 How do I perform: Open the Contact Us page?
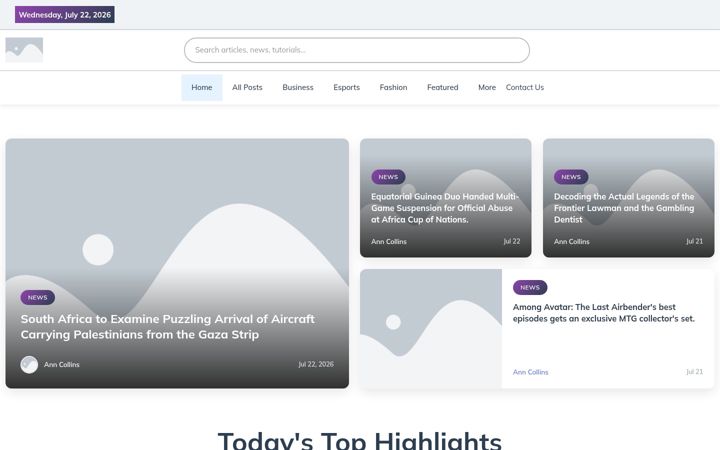pos(524,87)
